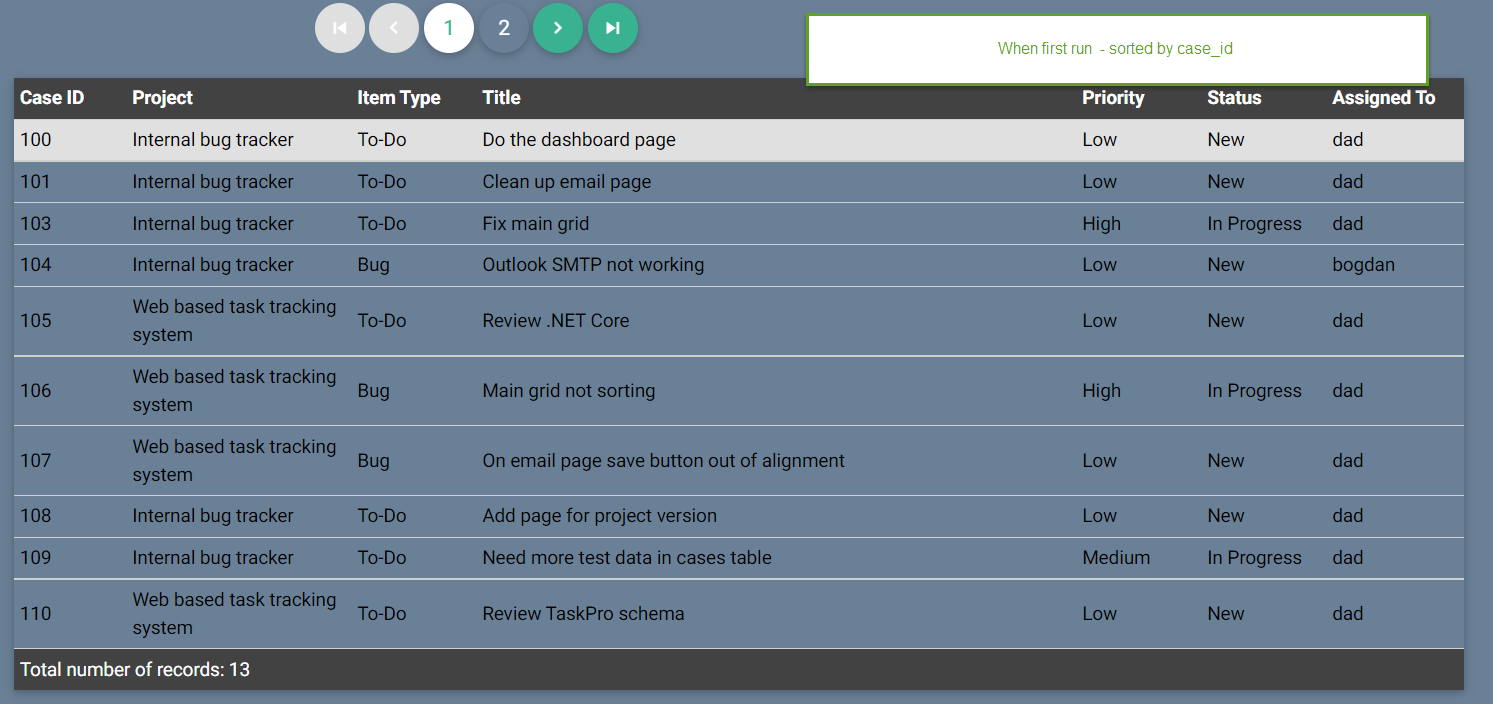
Task: Click 'High' priority in case 103 row
Action: (1102, 224)
